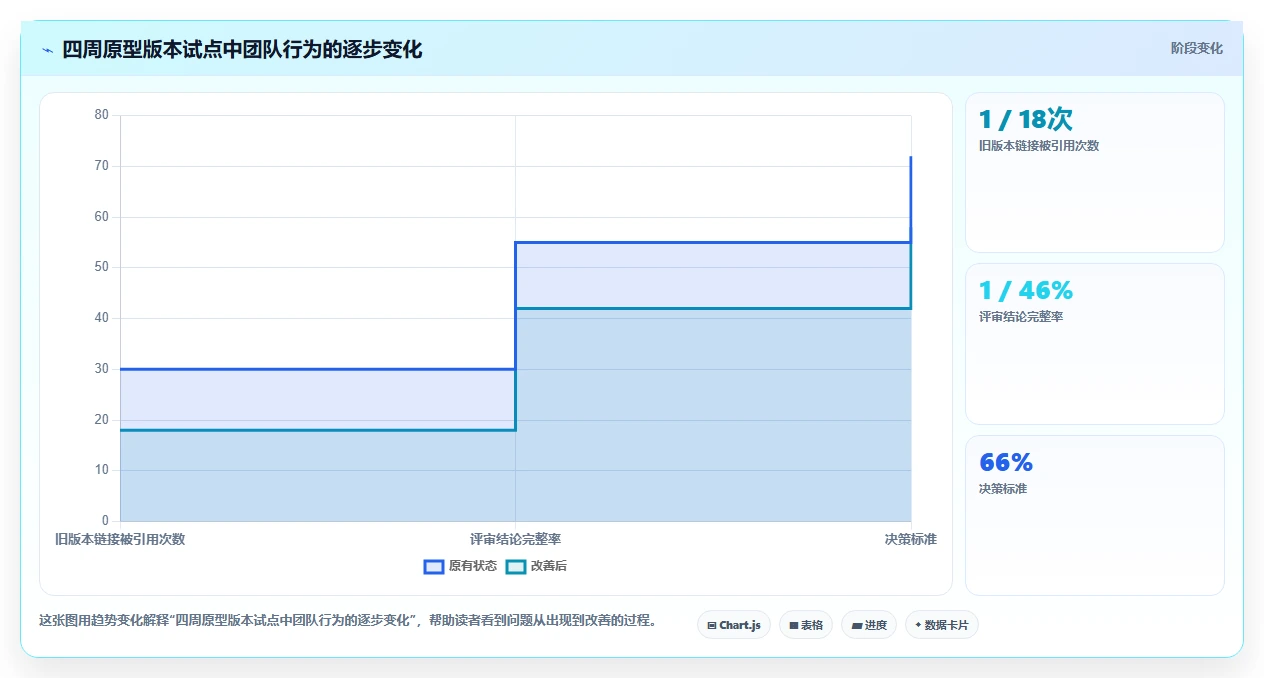1264x678 pixels.
Task: Click the 进度 tag icon
Action: [856, 626]
